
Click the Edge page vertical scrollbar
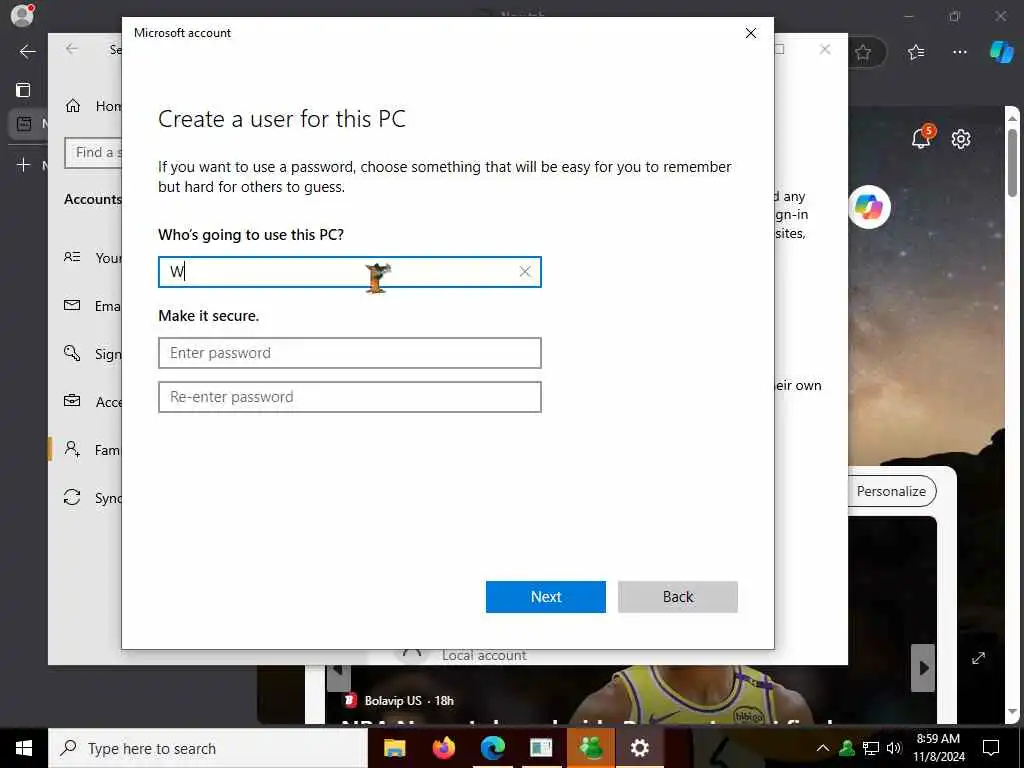pos(1012,163)
